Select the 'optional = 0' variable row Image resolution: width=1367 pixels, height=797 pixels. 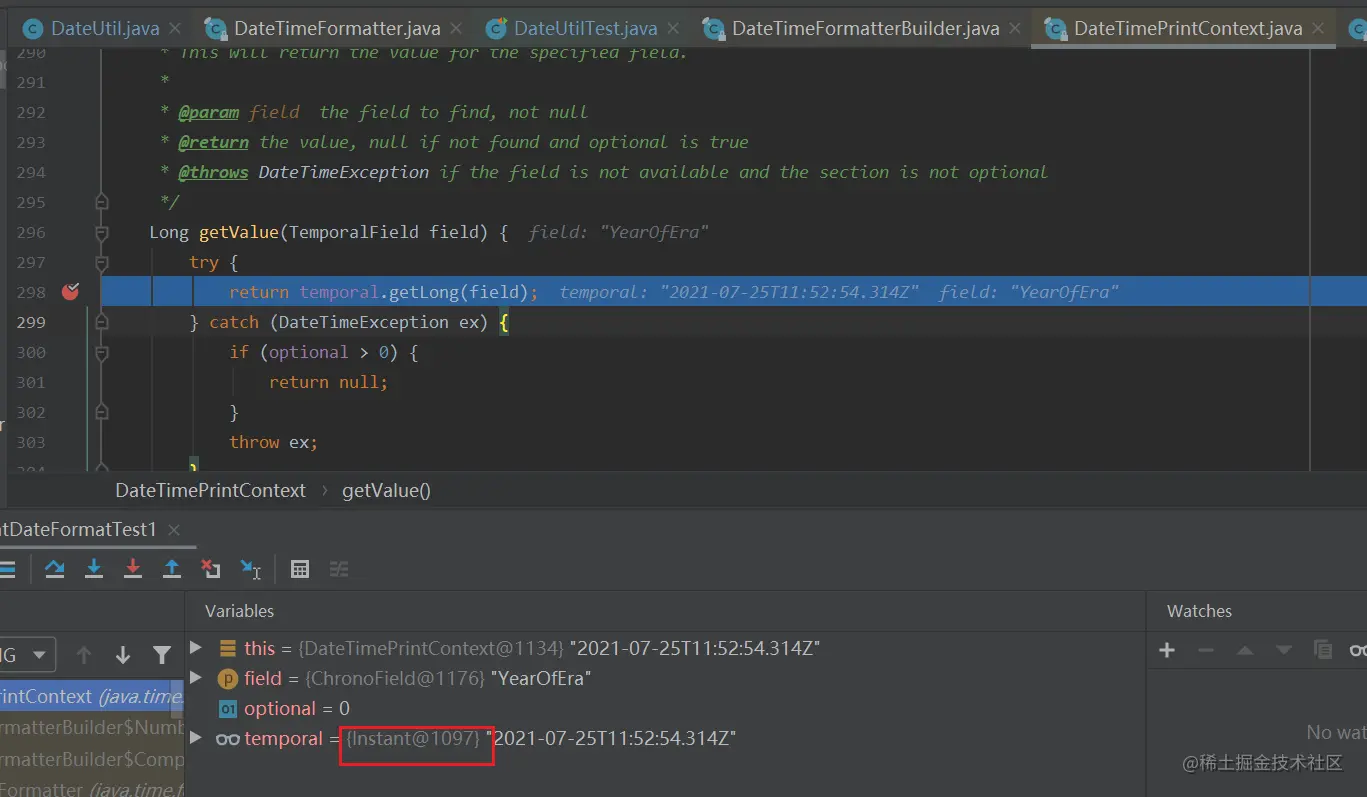tap(665, 708)
